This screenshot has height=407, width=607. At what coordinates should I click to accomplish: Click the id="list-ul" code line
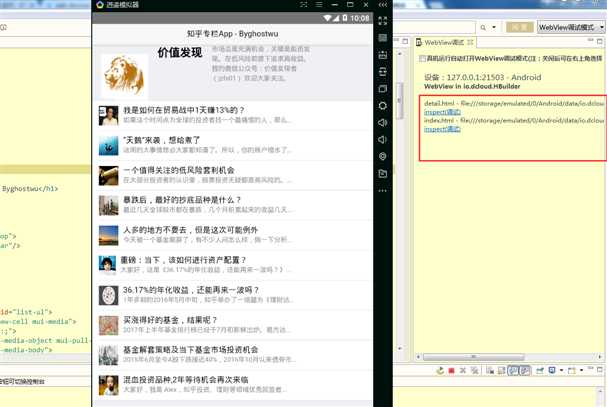pyautogui.click(x=26, y=312)
